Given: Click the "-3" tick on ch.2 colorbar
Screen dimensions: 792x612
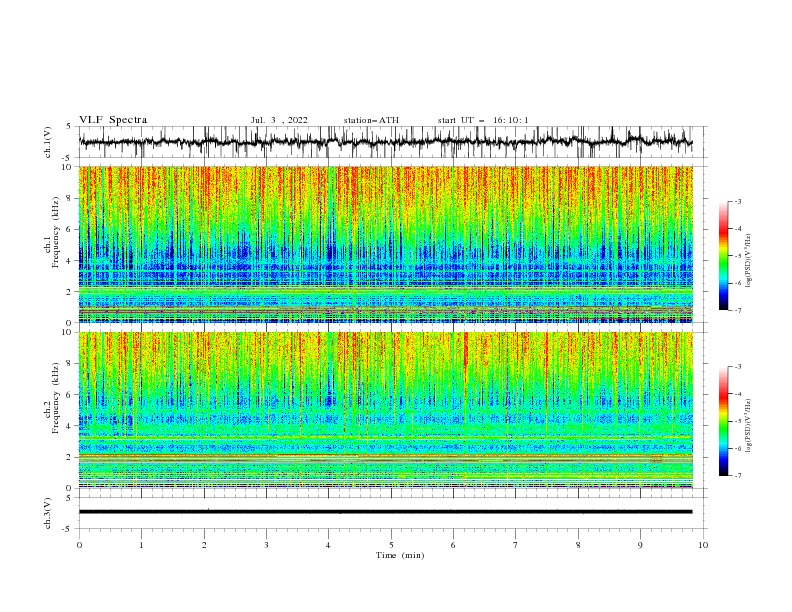Looking at the screenshot, I should click(738, 367).
